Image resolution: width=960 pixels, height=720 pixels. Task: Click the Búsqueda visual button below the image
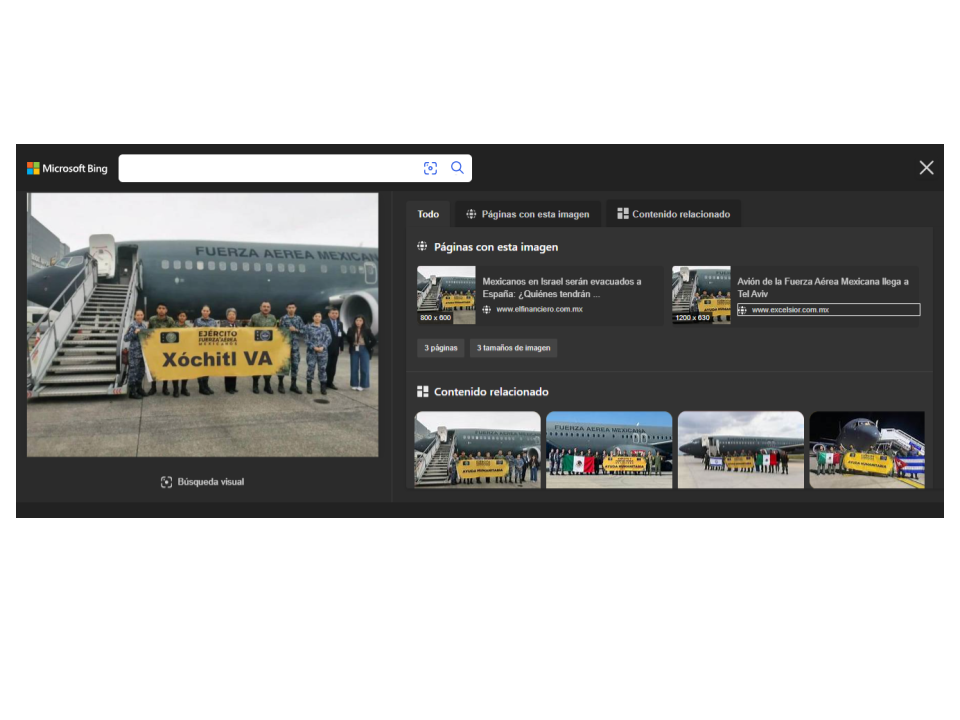coord(202,482)
